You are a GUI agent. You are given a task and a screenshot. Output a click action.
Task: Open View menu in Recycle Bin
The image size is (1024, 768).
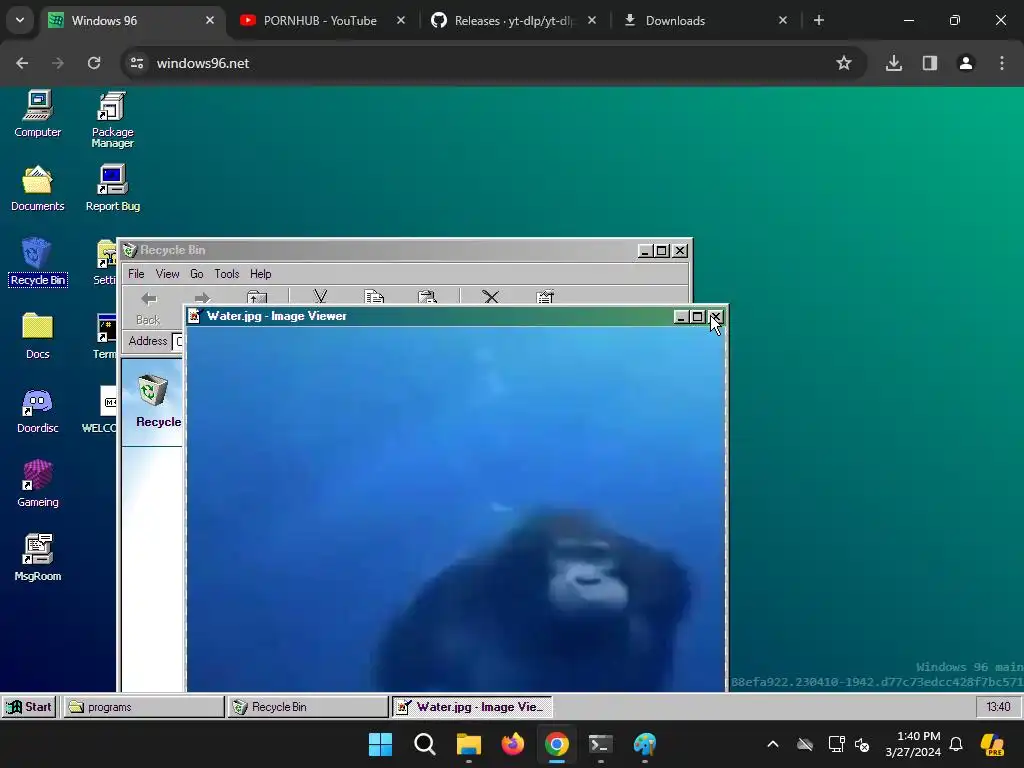(x=167, y=274)
